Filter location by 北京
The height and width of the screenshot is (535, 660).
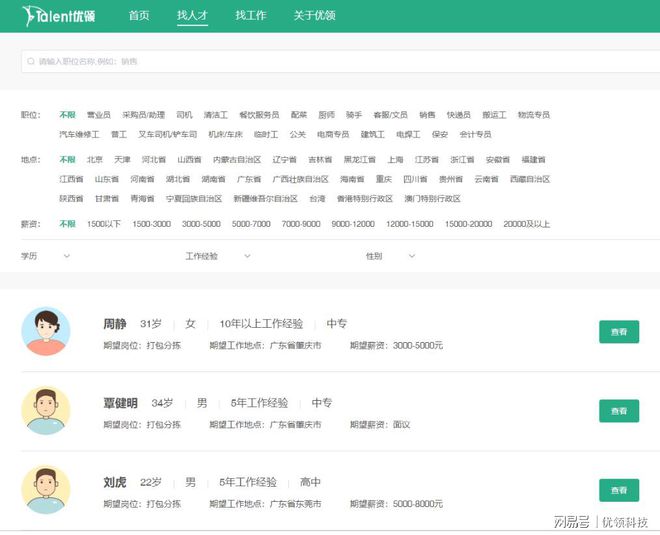coord(95,160)
